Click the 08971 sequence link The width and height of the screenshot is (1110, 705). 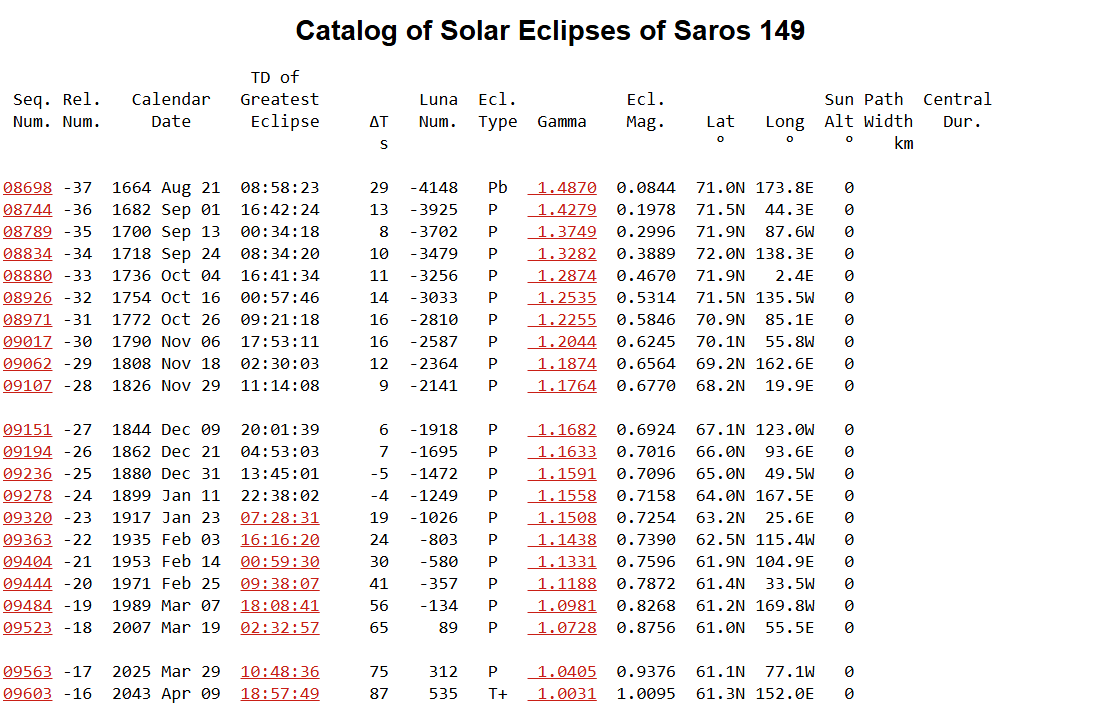coord(28,319)
